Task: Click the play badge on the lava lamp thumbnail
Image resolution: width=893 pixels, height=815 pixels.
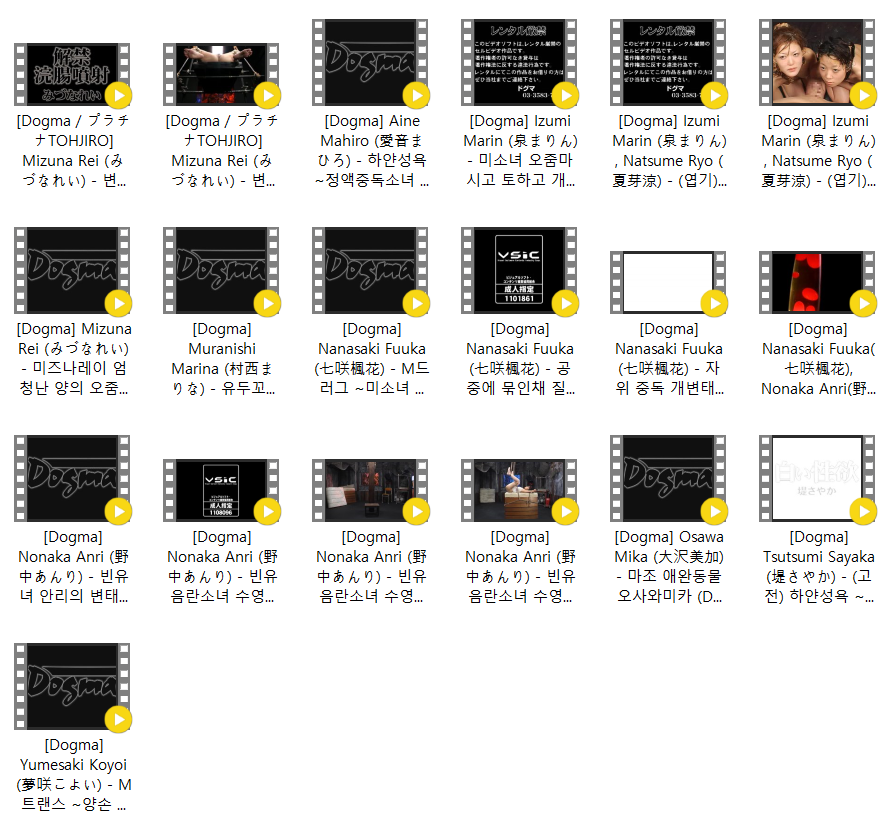Action: tap(864, 304)
